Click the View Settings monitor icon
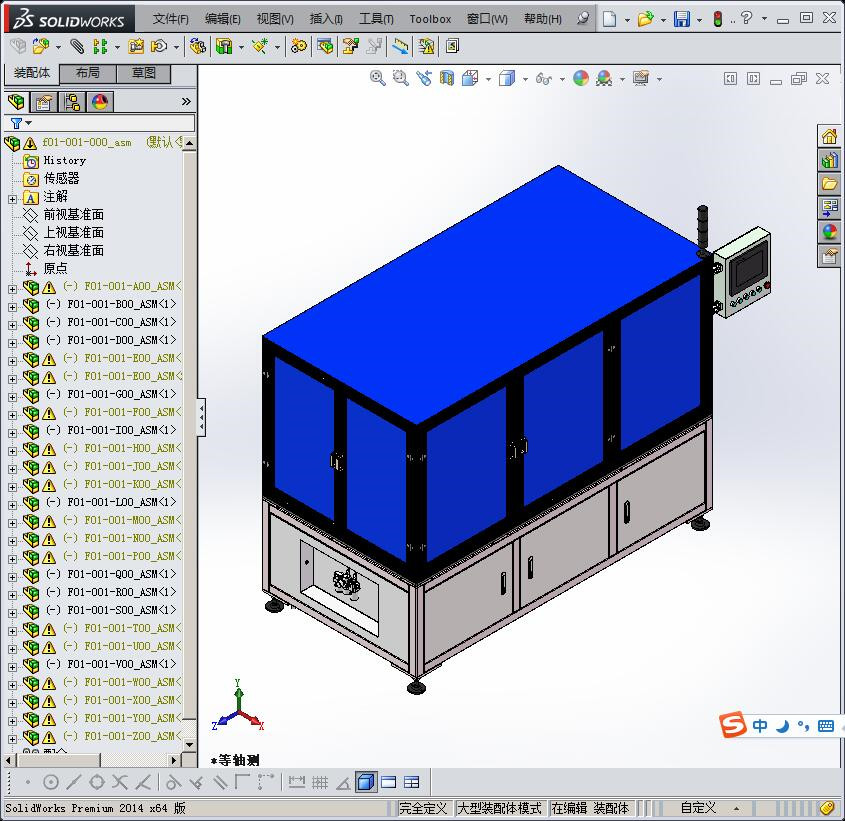 (x=641, y=79)
